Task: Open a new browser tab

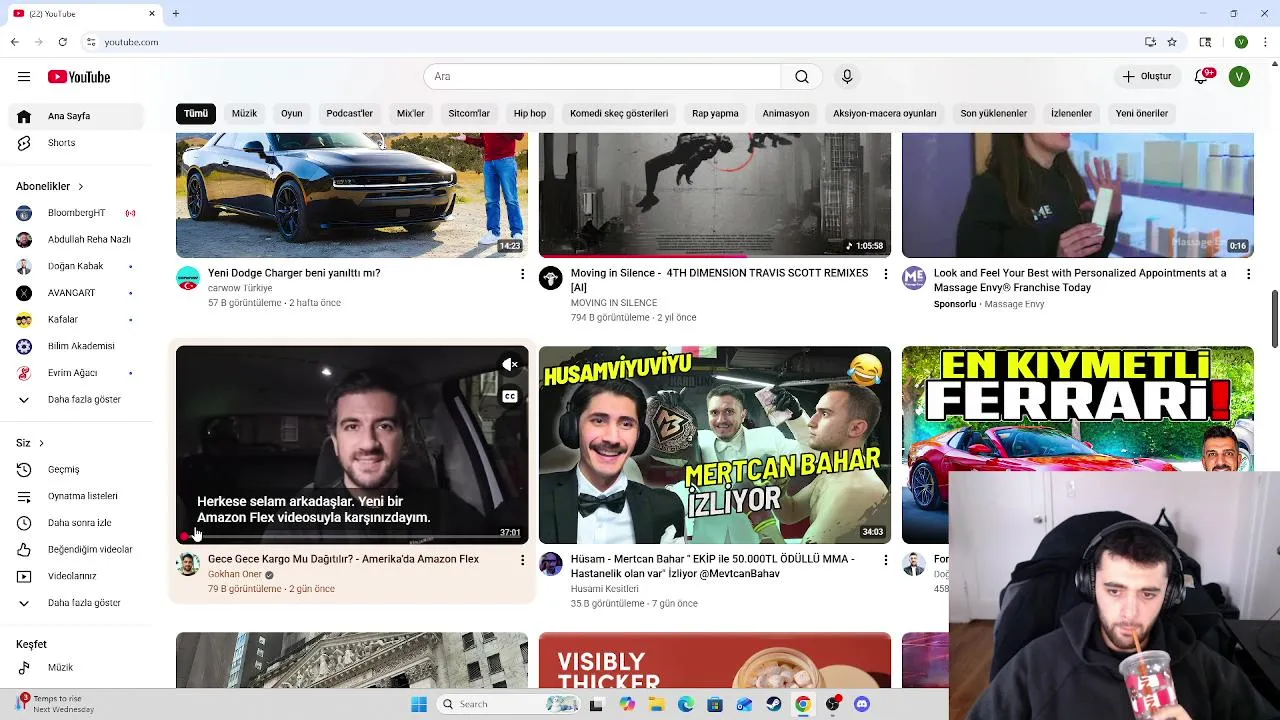Action: [175, 13]
